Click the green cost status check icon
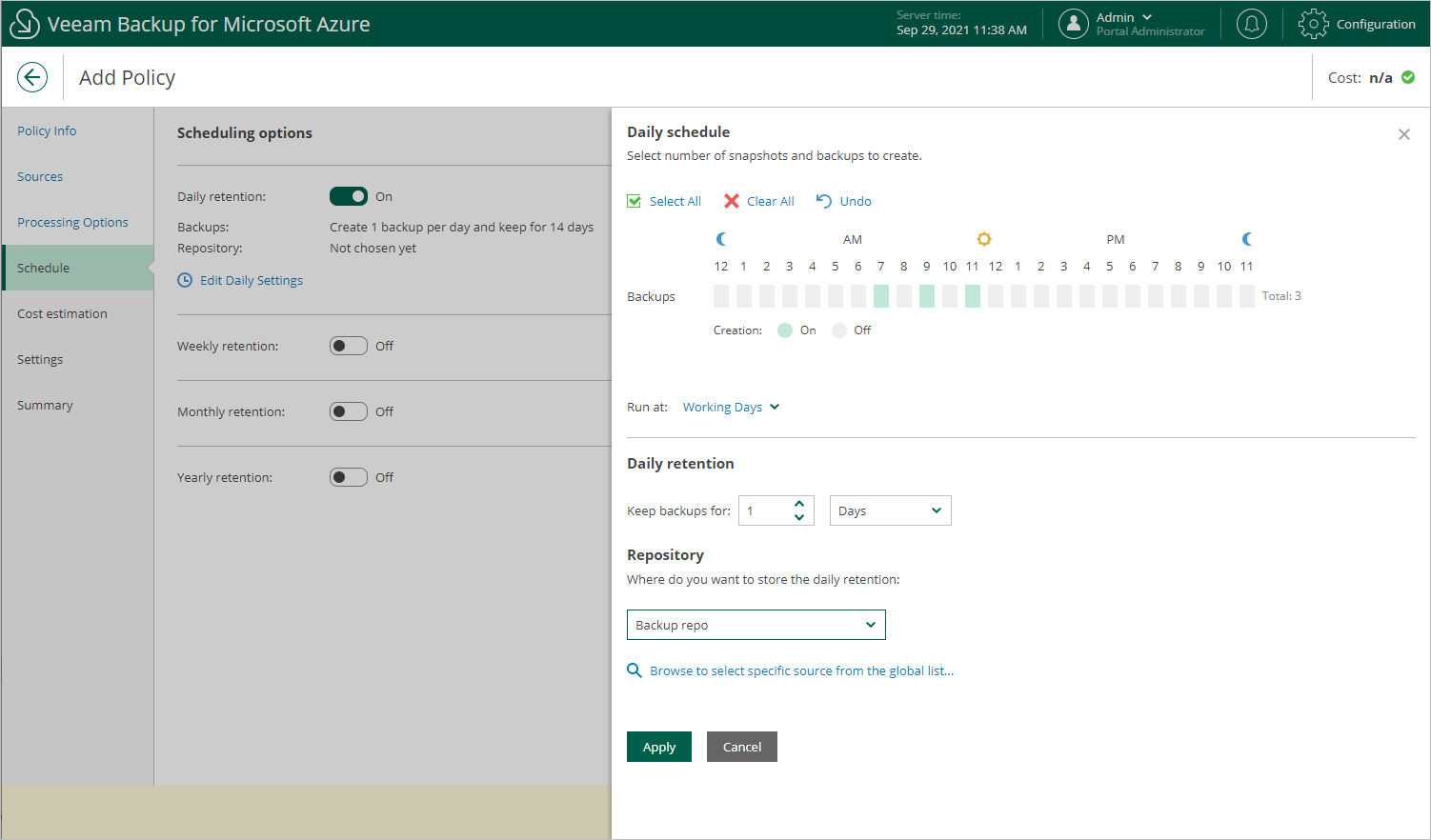Viewport: 1431px width, 840px height. coord(1408,77)
